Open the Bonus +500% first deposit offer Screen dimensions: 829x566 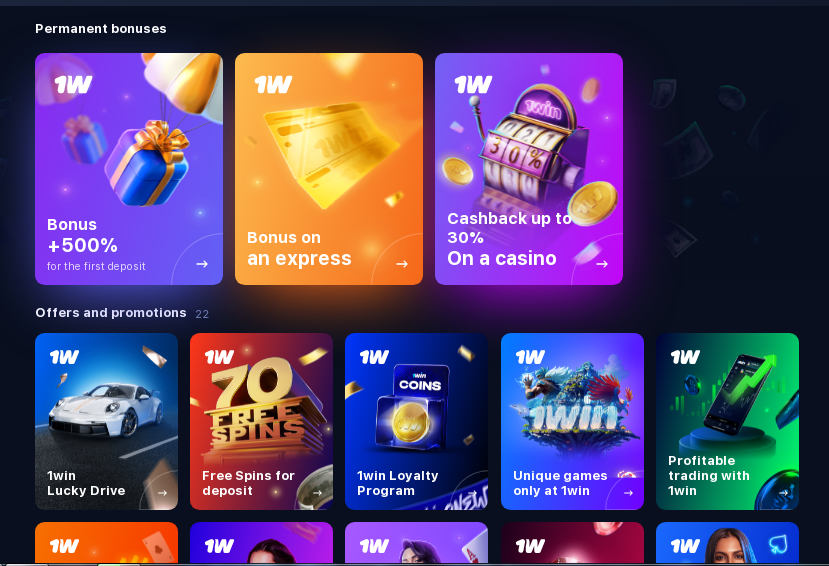(129, 169)
